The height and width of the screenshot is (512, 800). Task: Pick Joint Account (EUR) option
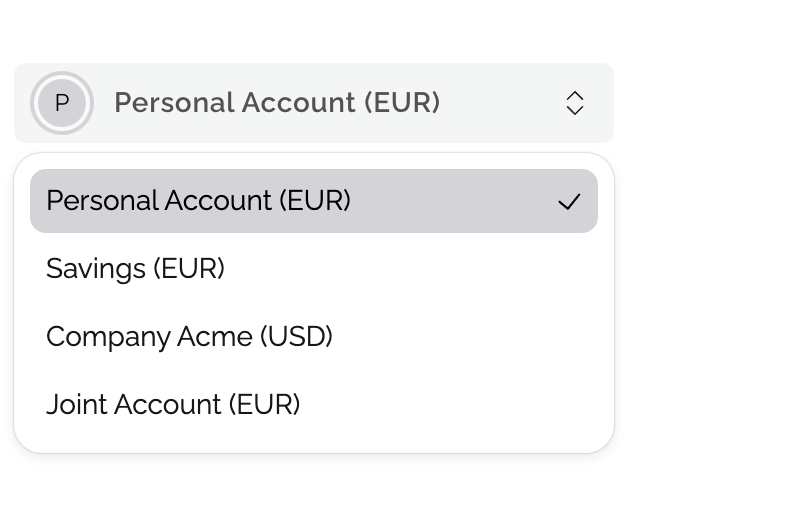[173, 405]
